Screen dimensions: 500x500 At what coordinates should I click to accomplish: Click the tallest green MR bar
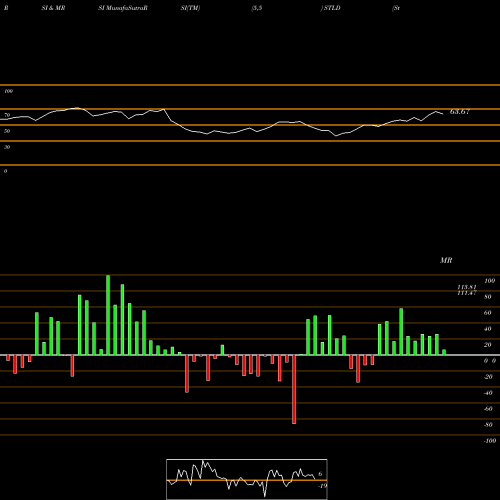point(108,315)
